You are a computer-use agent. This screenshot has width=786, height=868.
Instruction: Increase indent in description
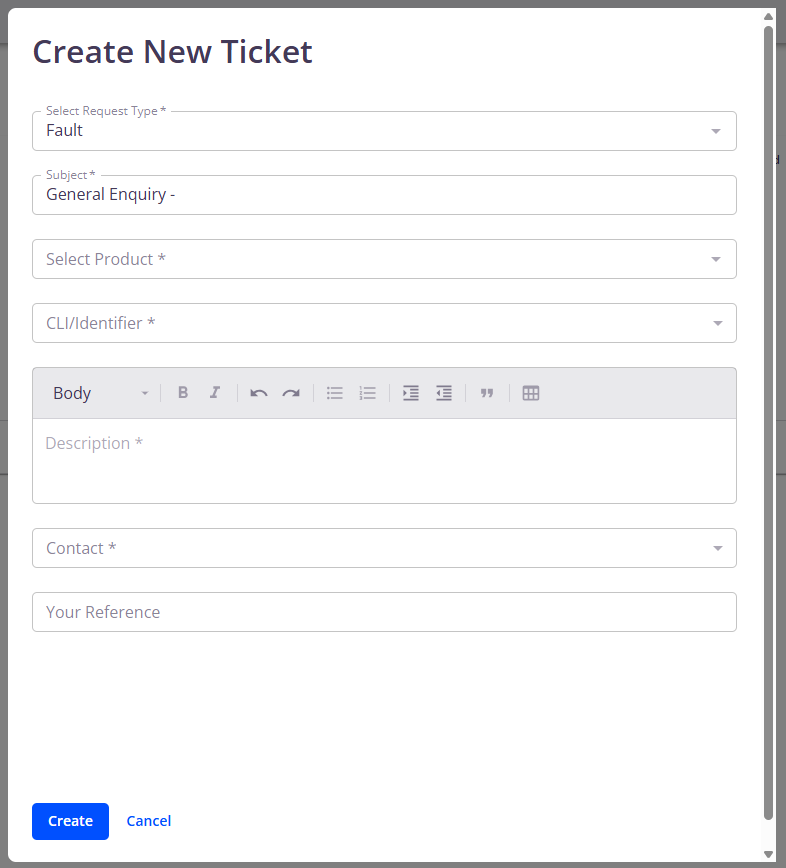(x=411, y=393)
